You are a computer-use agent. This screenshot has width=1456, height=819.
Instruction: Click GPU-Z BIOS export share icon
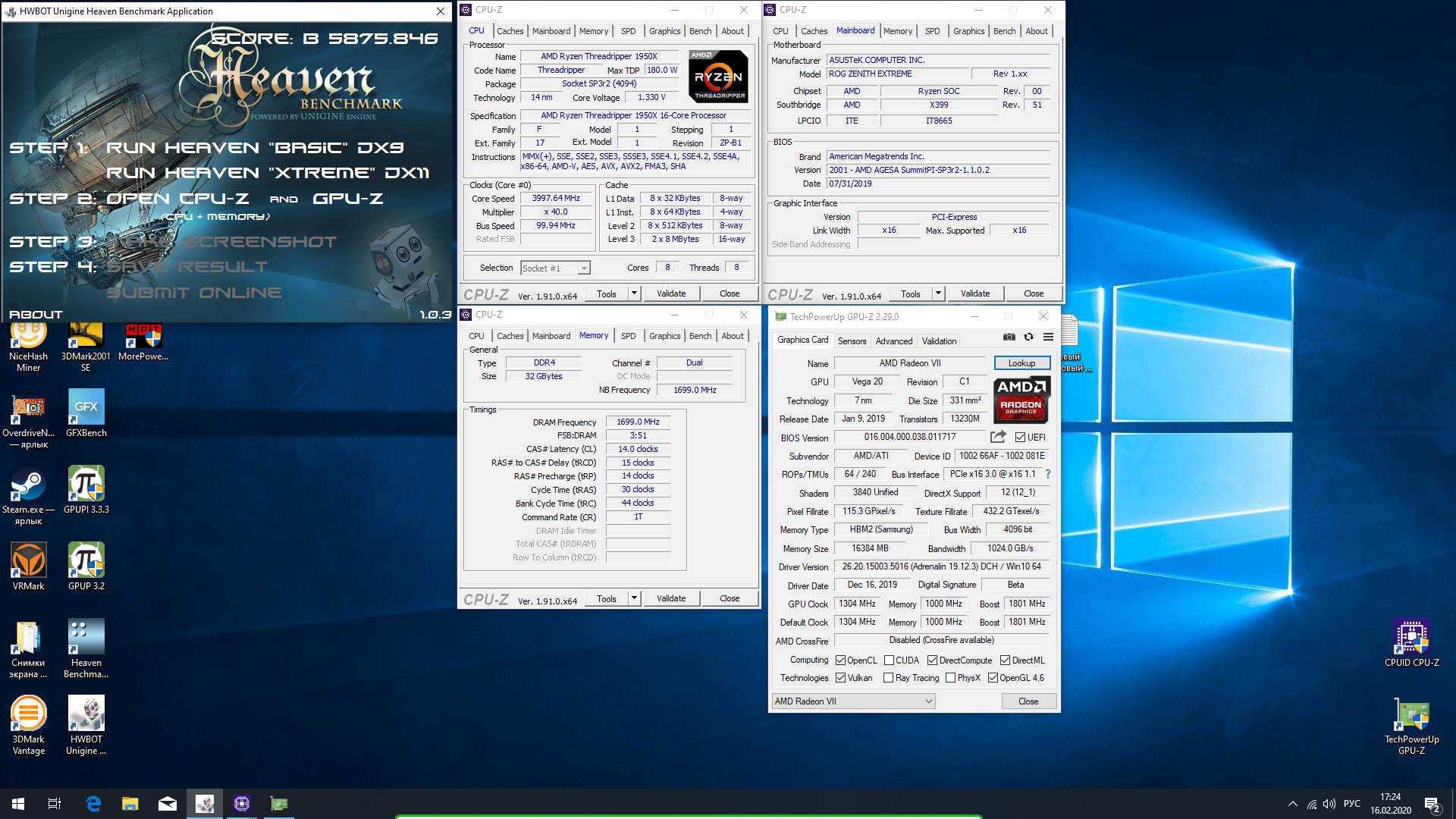[x=998, y=437]
